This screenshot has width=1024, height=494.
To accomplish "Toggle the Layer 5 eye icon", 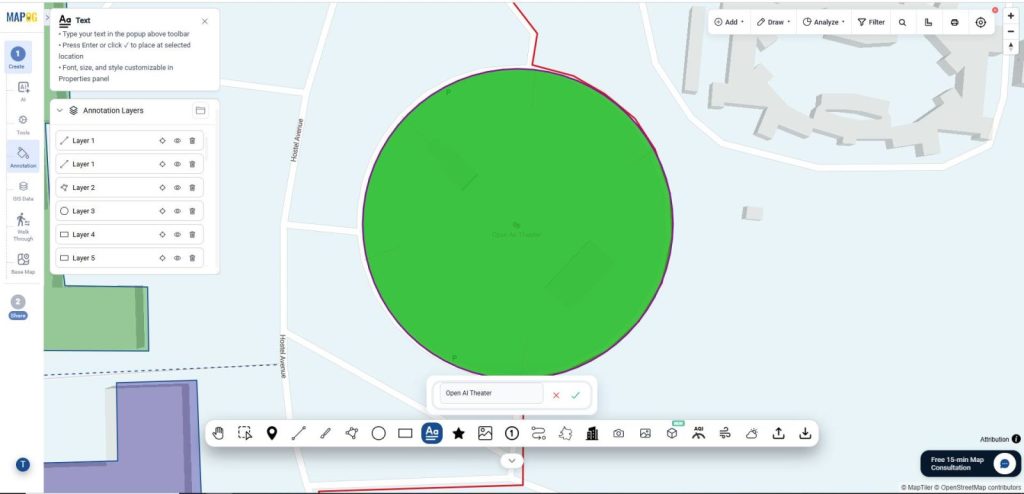I will (x=177, y=258).
